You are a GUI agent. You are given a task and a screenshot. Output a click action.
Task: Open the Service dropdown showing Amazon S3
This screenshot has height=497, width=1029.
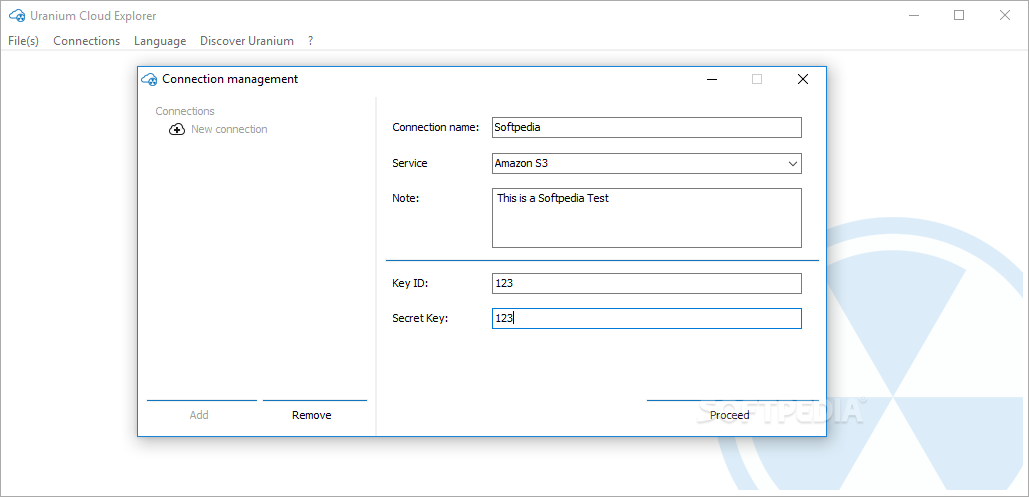646,163
